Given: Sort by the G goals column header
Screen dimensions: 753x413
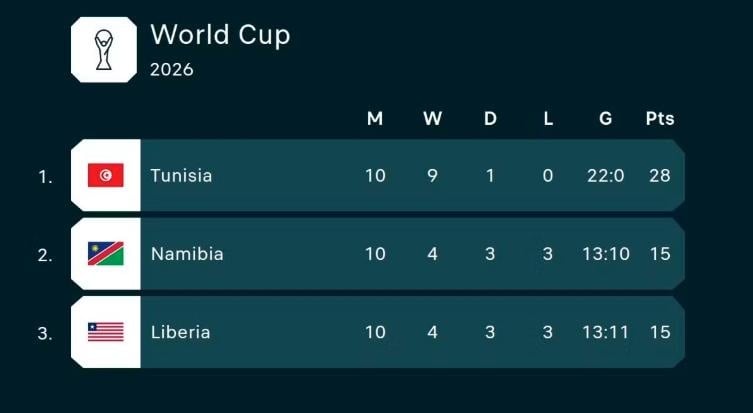Looking at the screenshot, I should tap(605, 118).
